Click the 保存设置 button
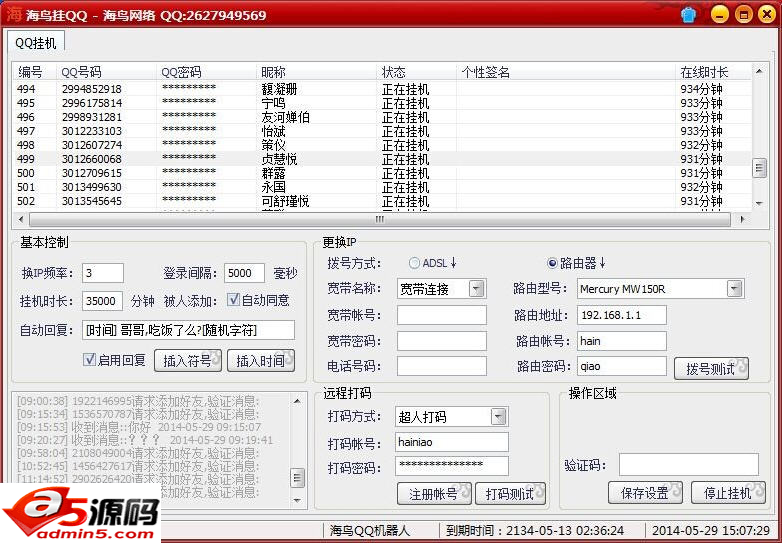This screenshot has width=782, height=543. 645,493
